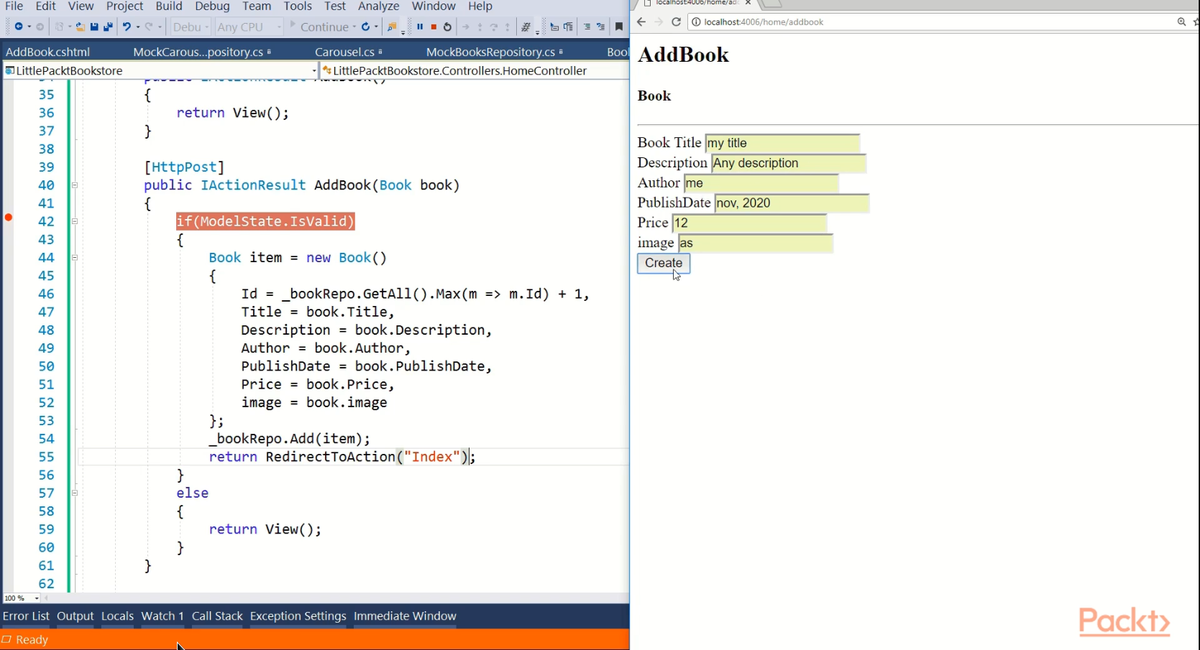The height and width of the screenshot is (650, 1200).
Task: Collapse the if block at line 42
Action: click(73, 221)
